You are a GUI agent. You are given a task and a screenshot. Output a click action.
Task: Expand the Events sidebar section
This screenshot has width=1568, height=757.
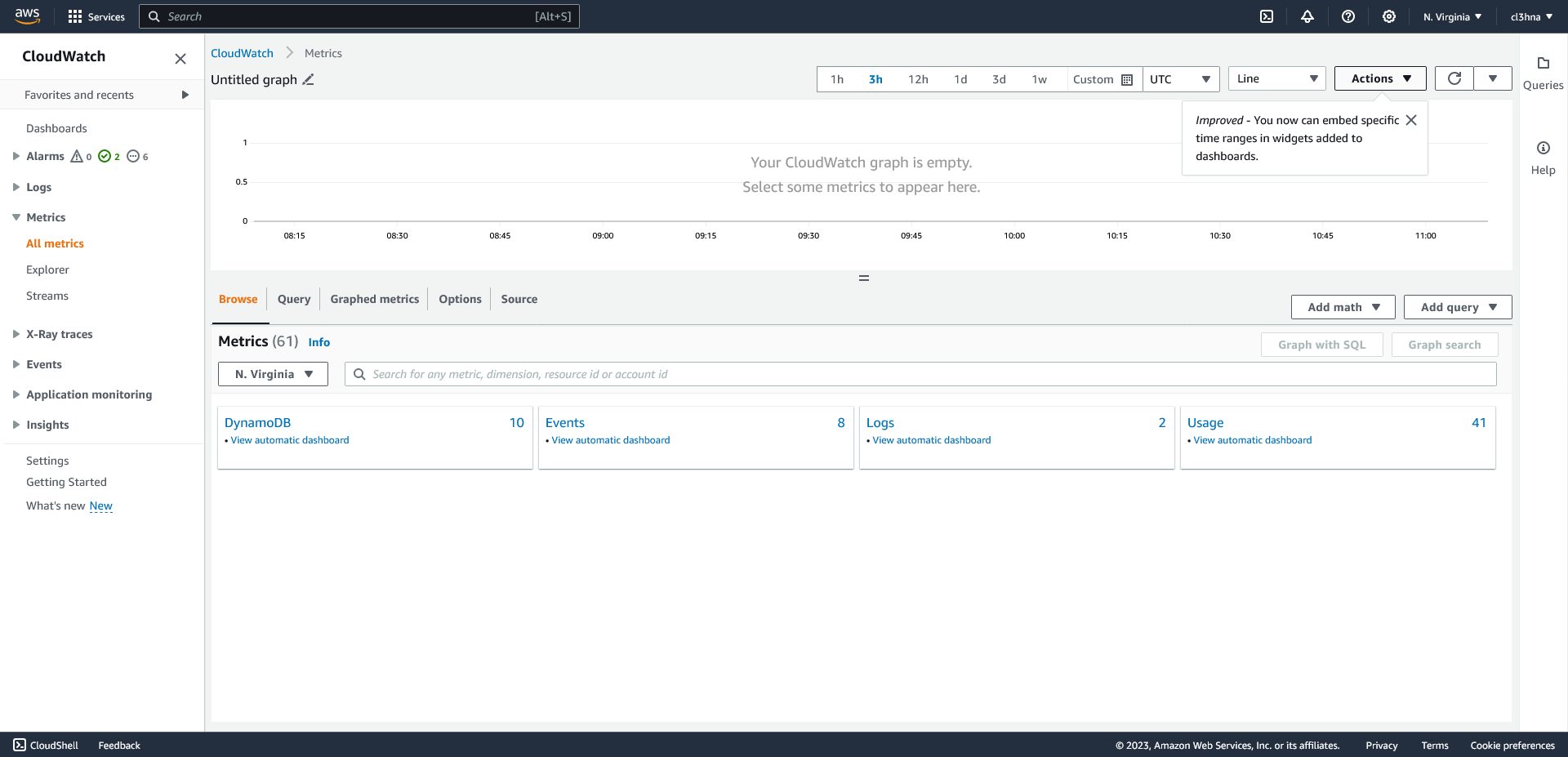[16, 364]
